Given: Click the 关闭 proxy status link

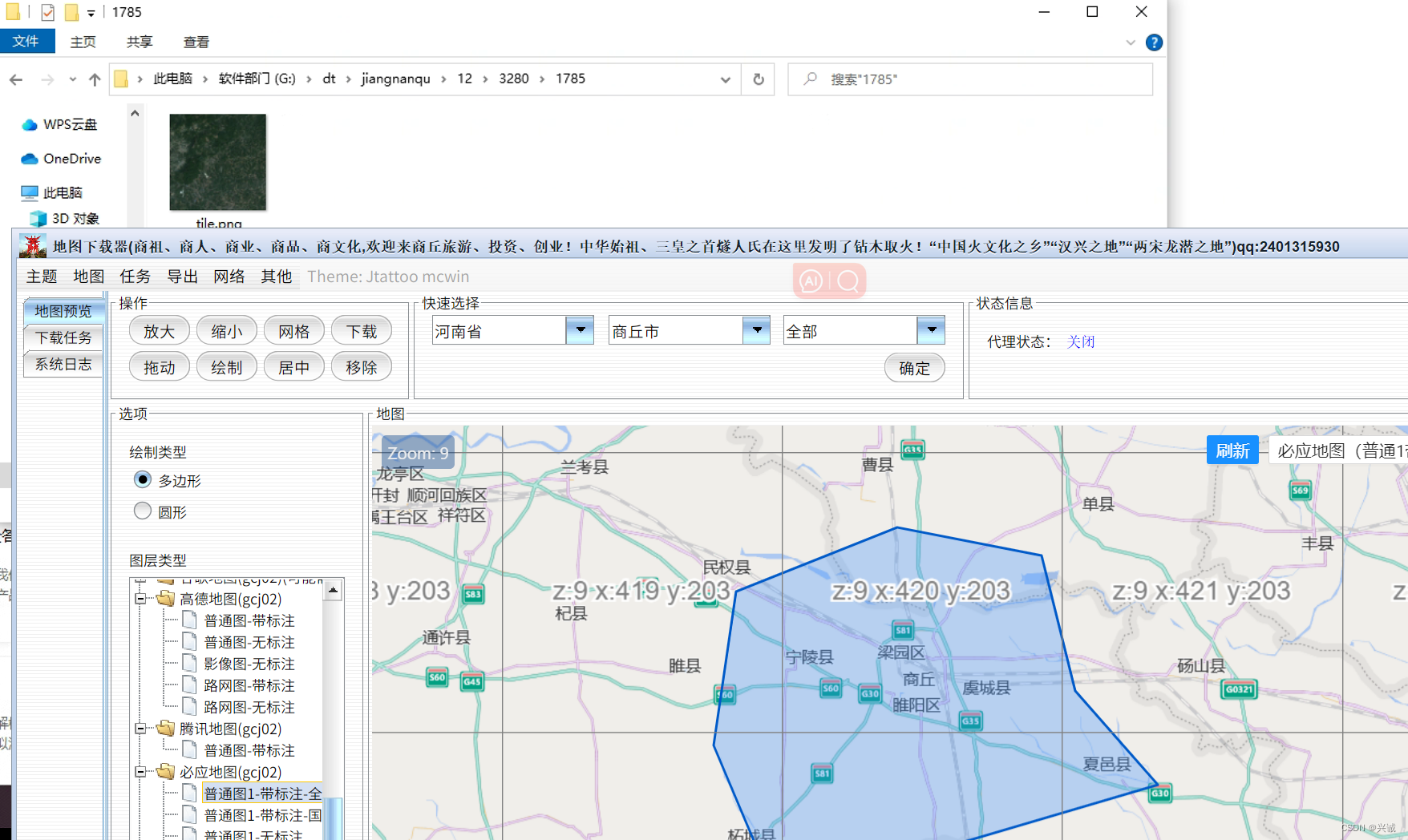Looking at the screenshot, I should 1081,341.
